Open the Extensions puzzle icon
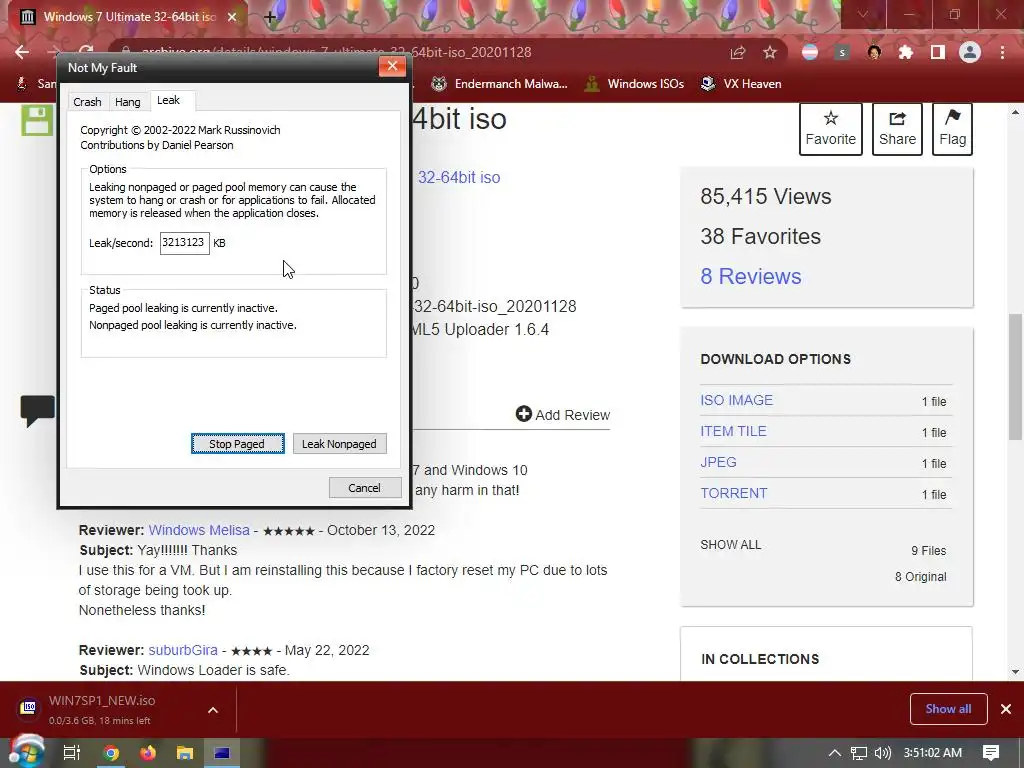Viewport: 1024px width, 768px height. (906, 52)
